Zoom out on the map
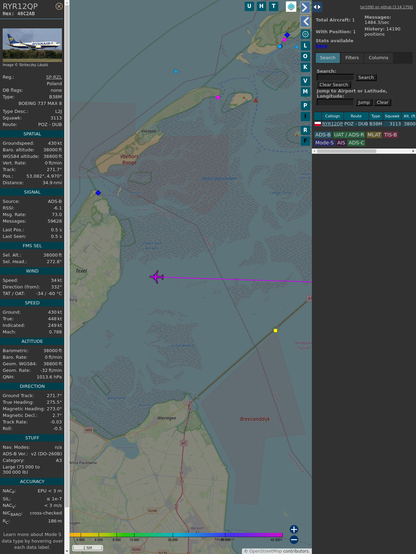Screen dimensions: 416x554 tap(294, 540)
